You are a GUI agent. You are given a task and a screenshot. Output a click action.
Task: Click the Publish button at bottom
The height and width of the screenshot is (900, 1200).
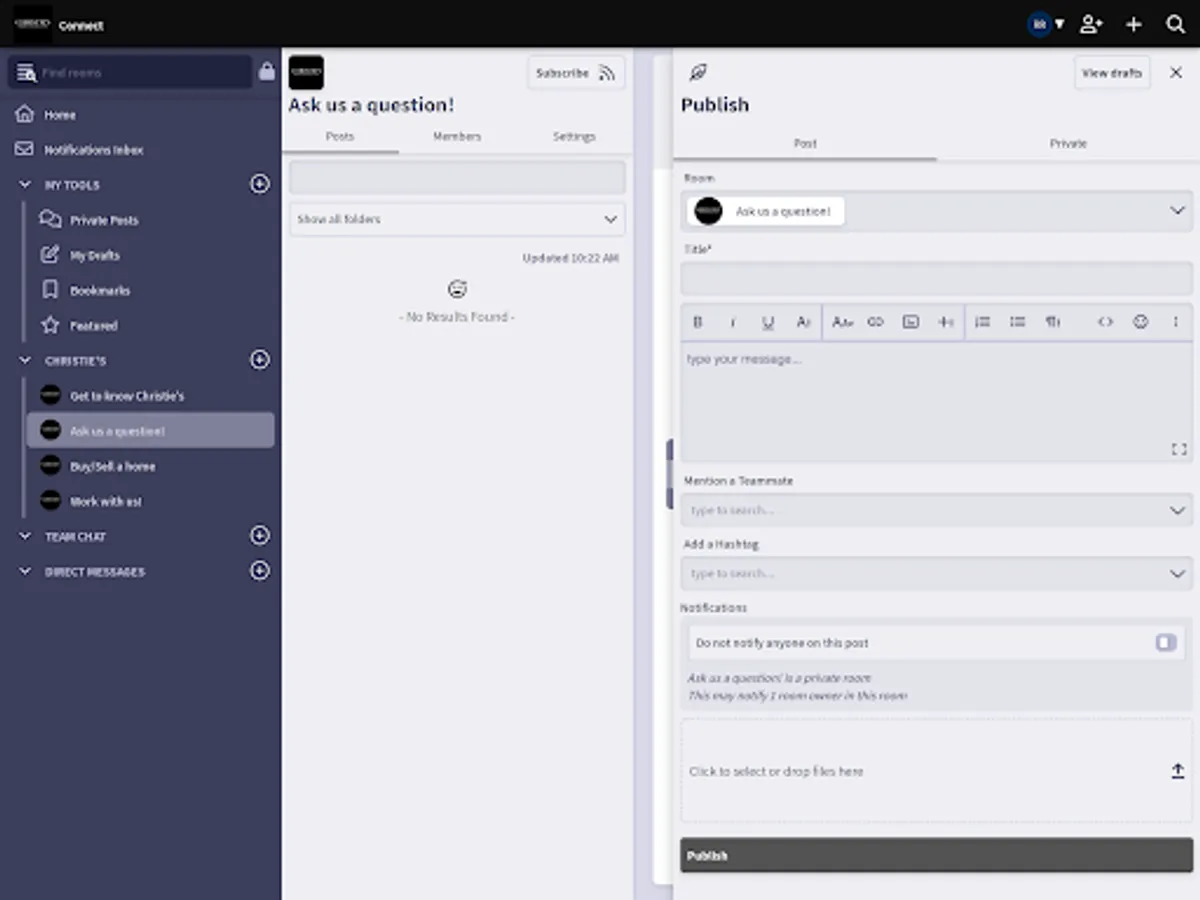937,856
